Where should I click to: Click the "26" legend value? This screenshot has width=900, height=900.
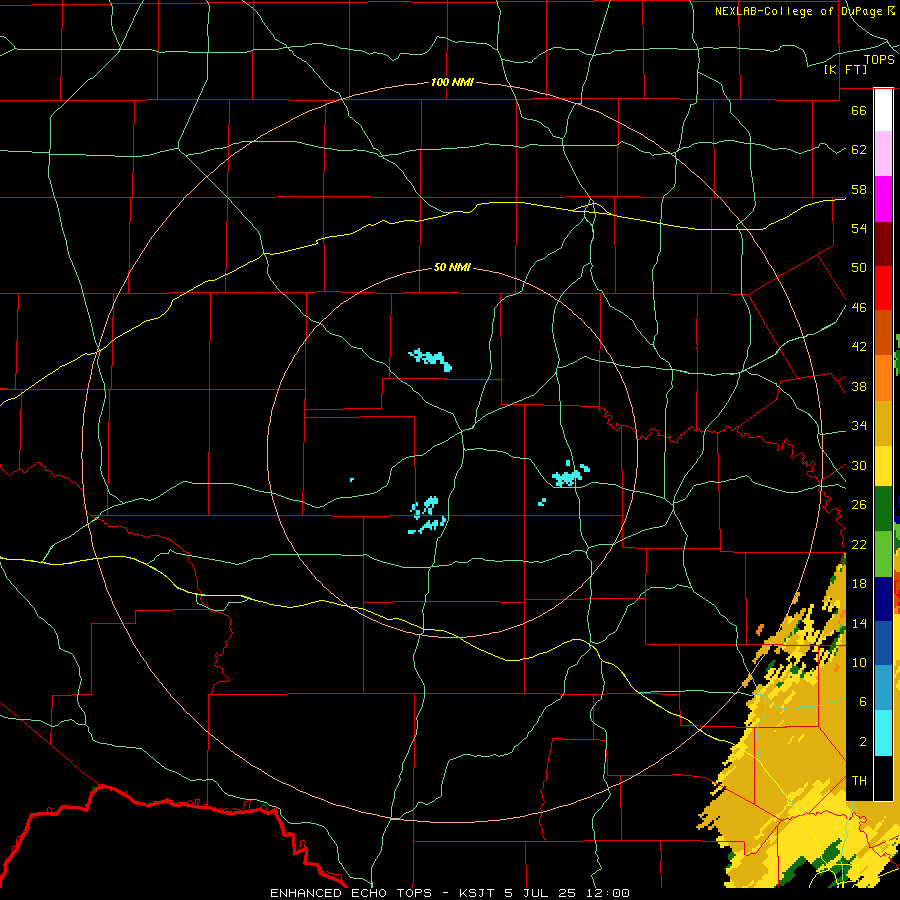coord(859,505)
